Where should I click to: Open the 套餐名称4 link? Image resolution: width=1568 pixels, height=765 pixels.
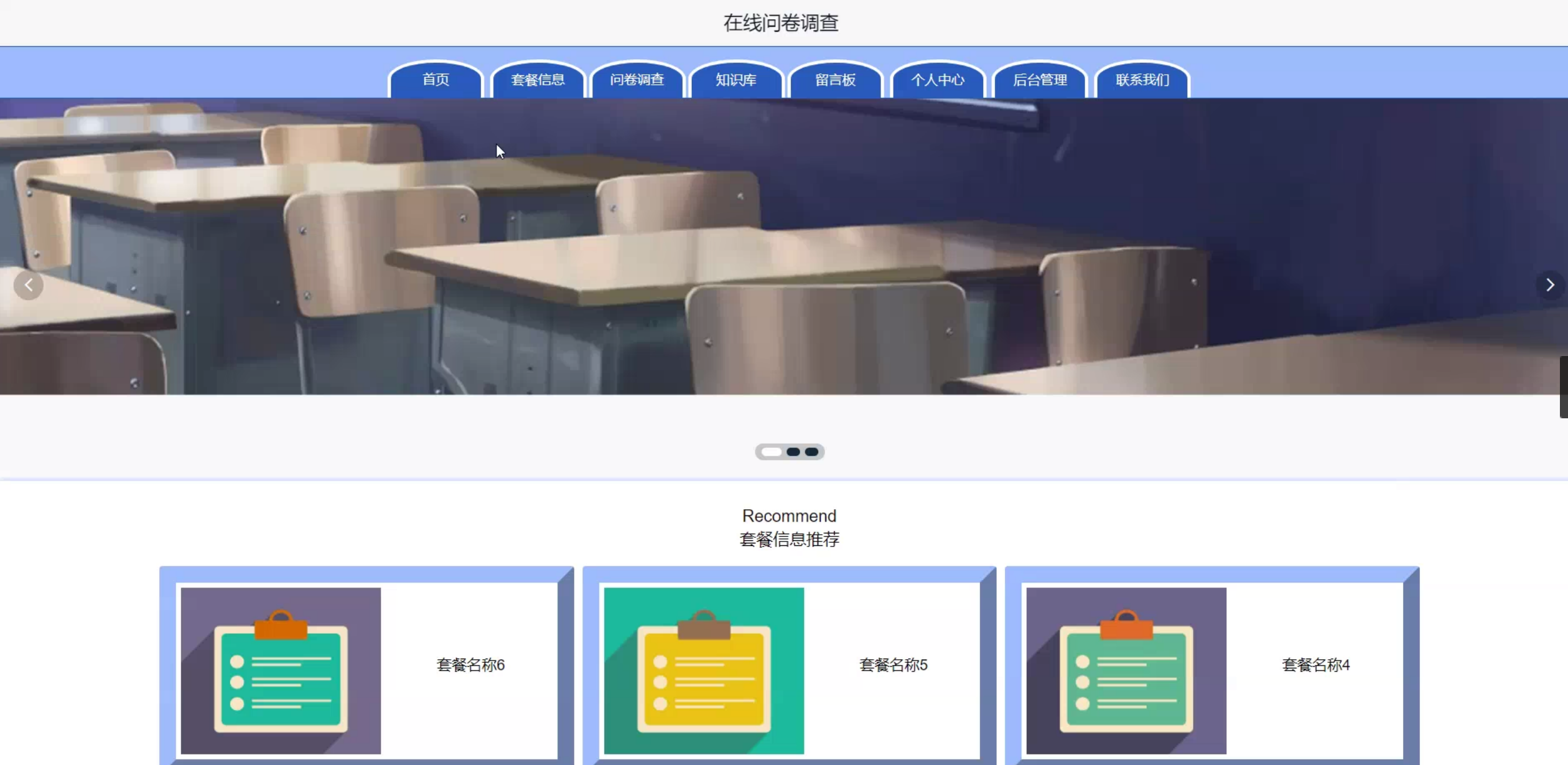pos(1316,665)
